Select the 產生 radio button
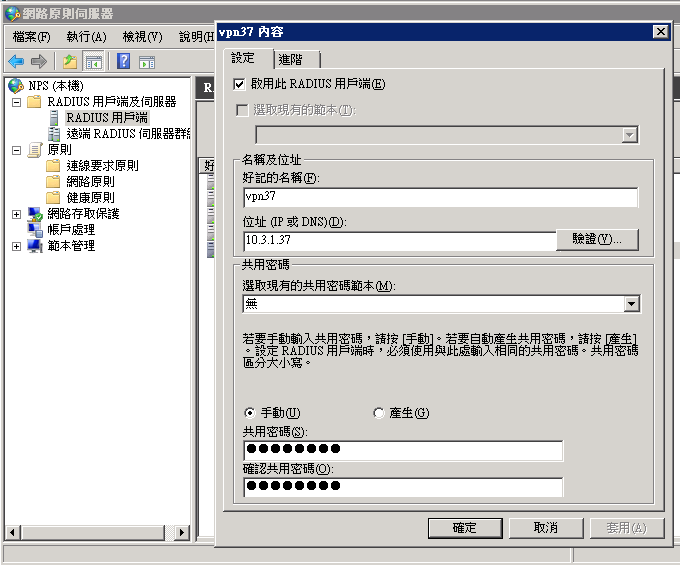Screen dimensions: 680x565 click(378, 413)
